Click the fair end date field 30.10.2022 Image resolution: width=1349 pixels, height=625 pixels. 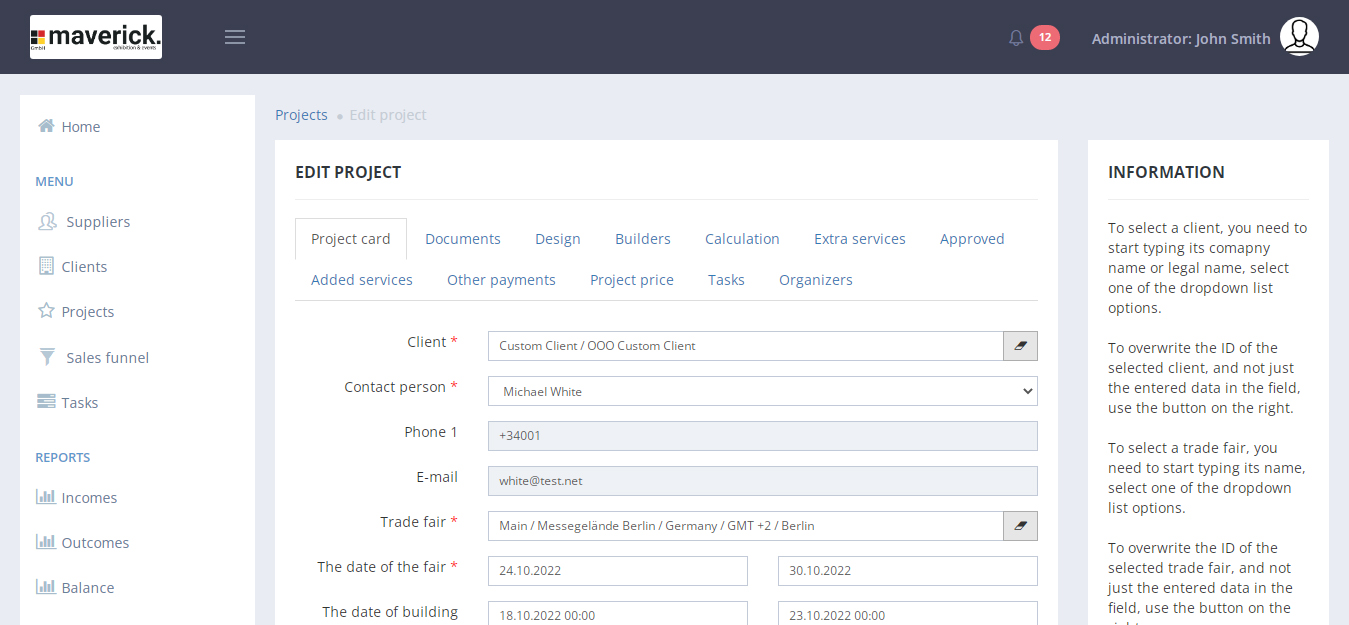[907, 571]
